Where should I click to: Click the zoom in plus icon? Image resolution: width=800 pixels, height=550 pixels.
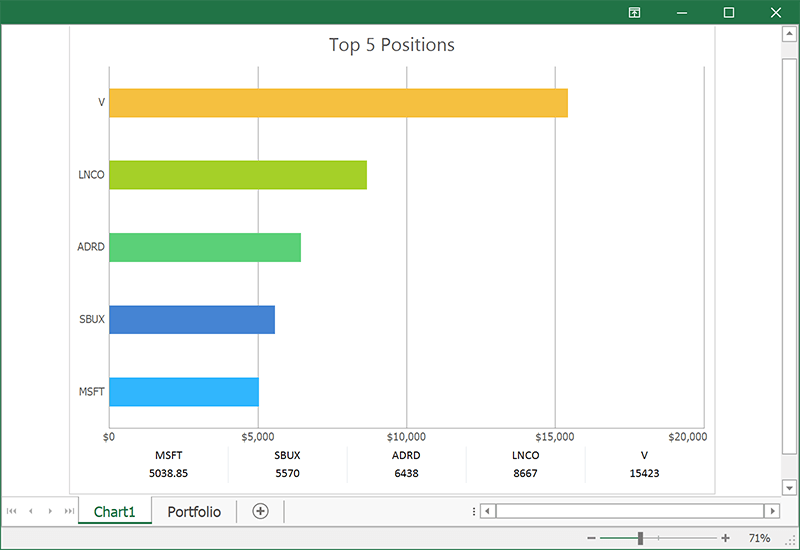coord(725,538)
